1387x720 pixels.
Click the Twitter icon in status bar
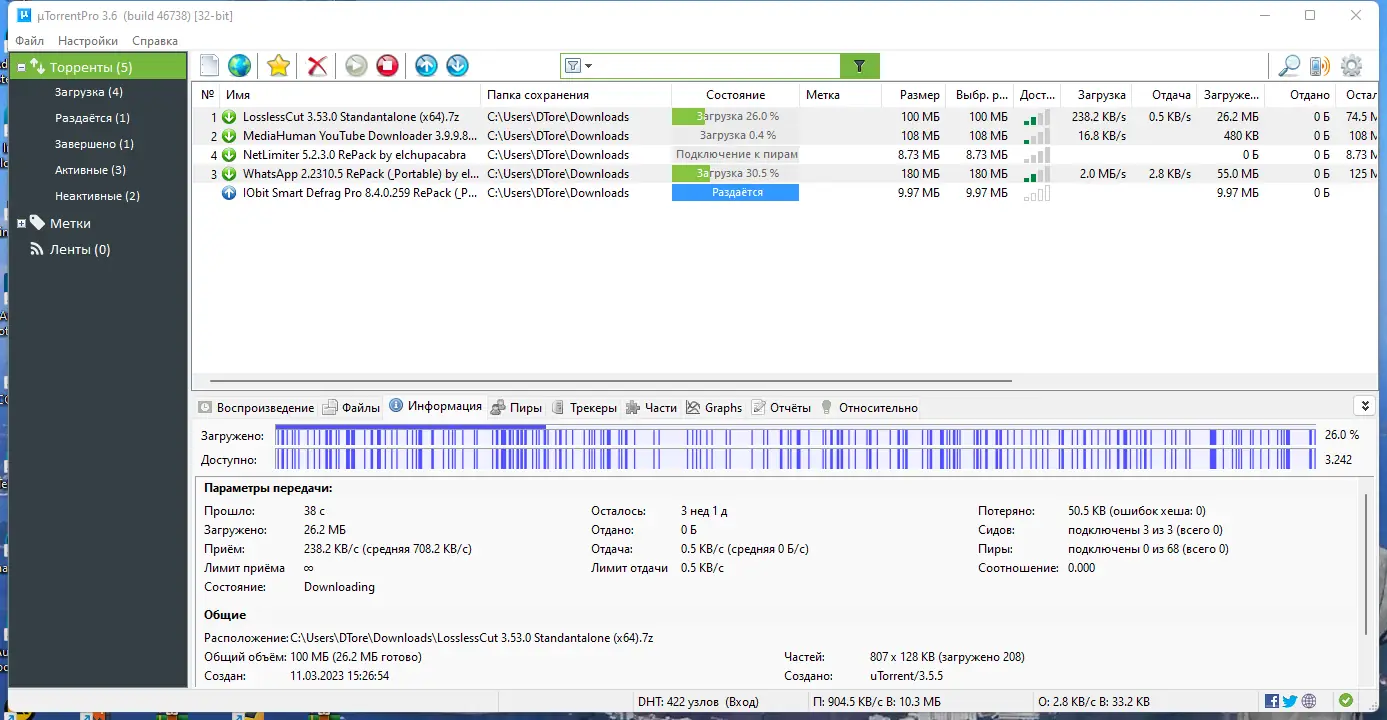click(x=1290, y=701)
